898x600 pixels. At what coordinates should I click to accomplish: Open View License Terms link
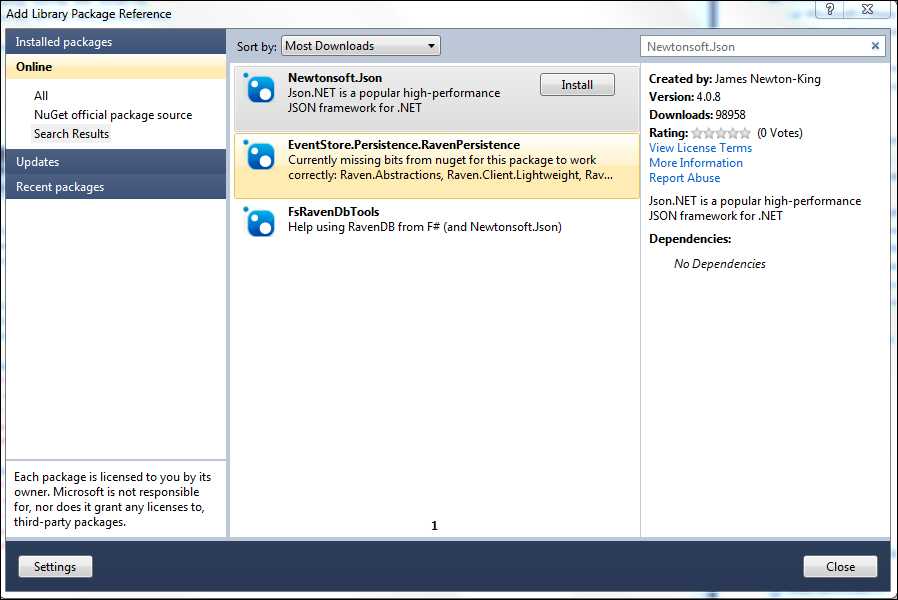coord(700,148)
